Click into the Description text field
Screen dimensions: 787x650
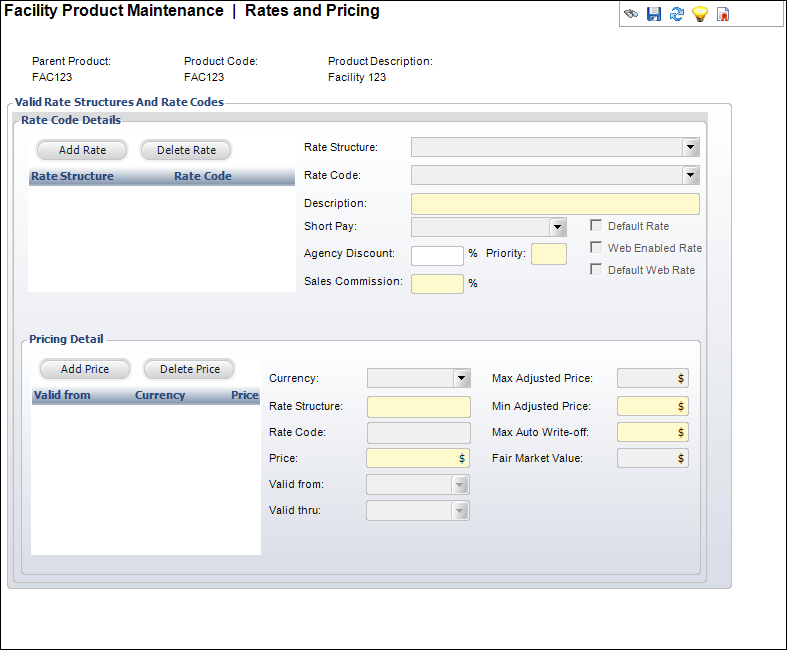point(555,204)
